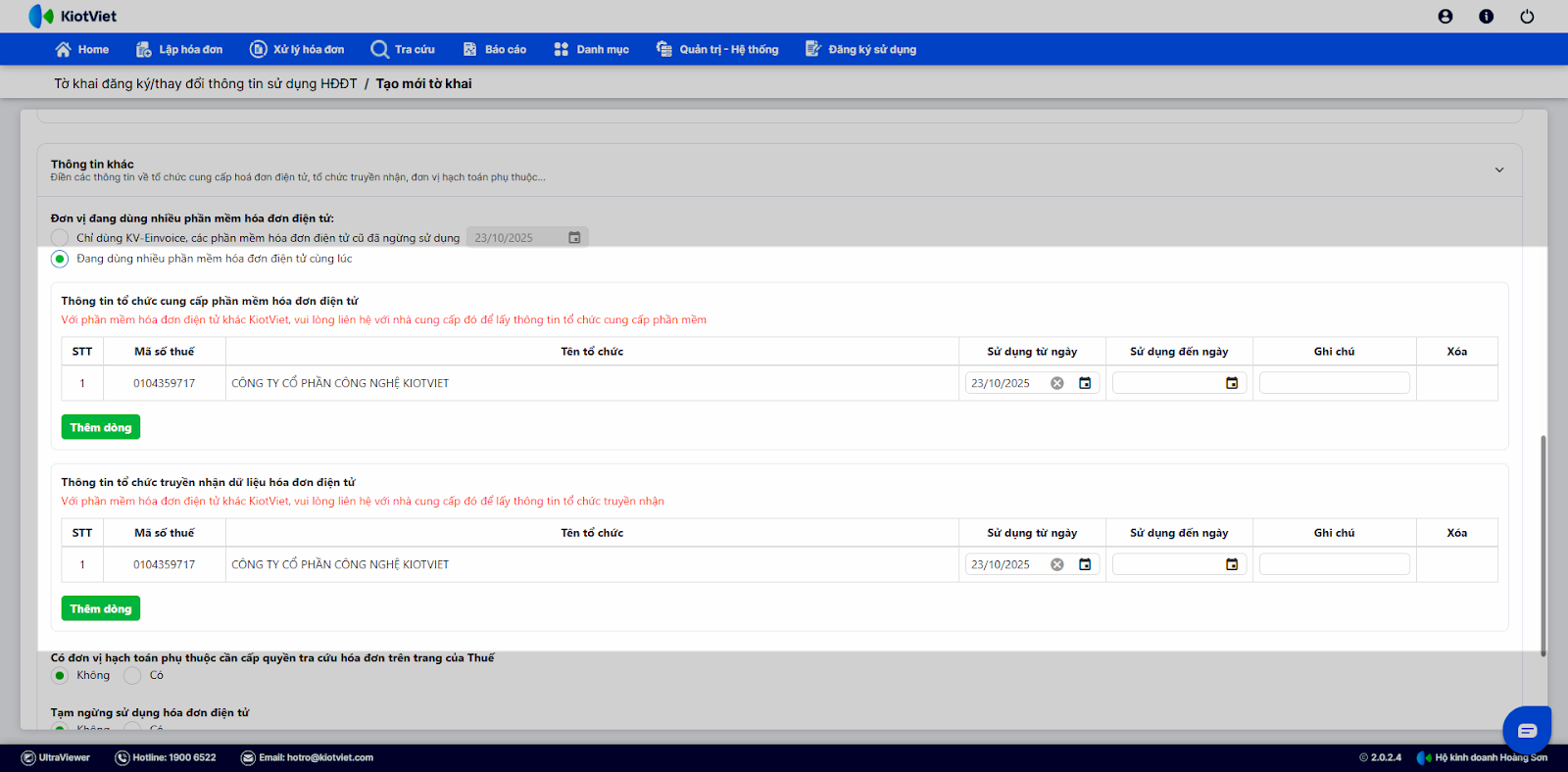Select 'Có' for dependent unit lookup permission
This screenshot has height=772, width=1568.
tap(132, 675)
